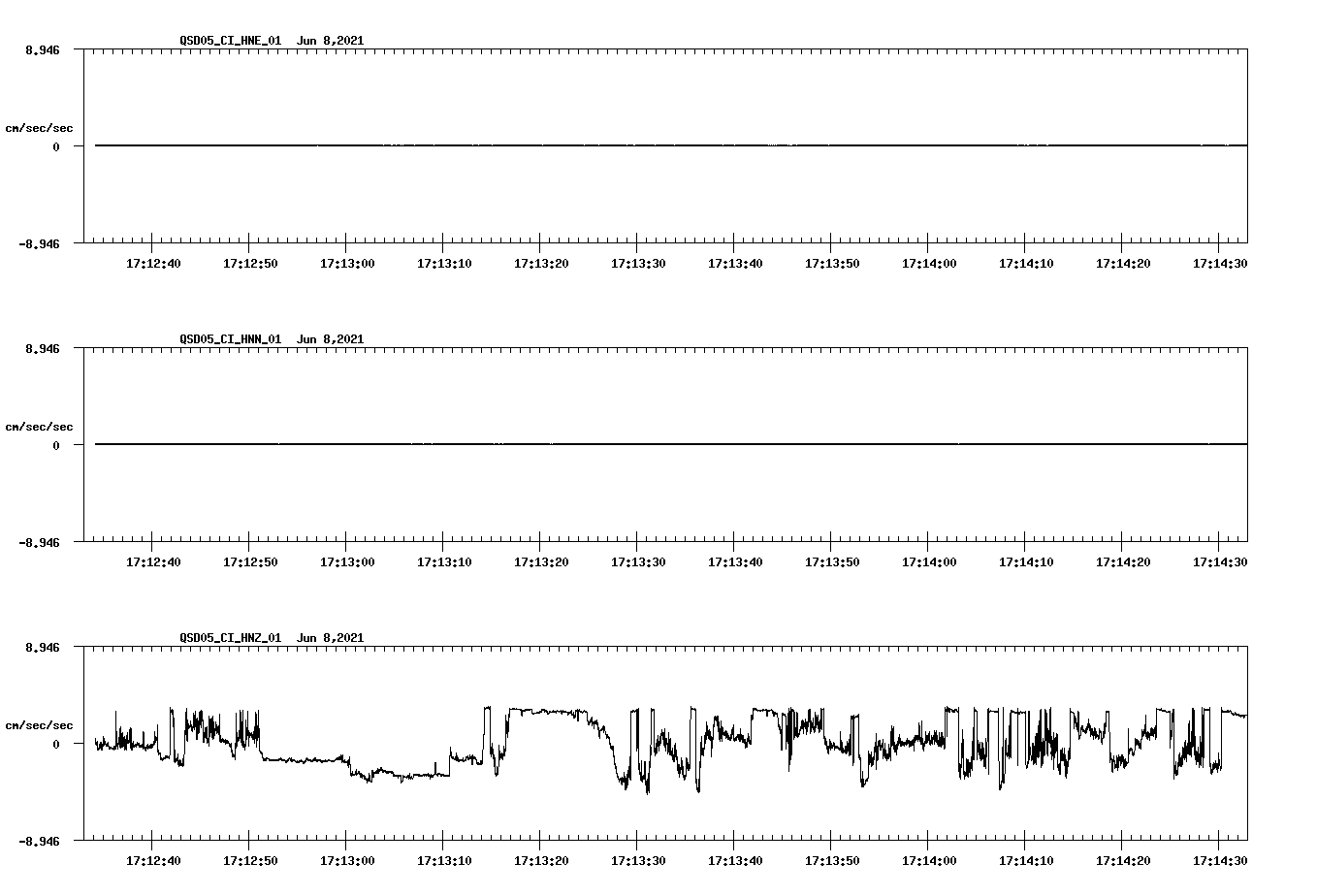
Task: Click the 17:13:10 time label on HNZ plot
Action: pyautogui.click(x=444, y=861)
